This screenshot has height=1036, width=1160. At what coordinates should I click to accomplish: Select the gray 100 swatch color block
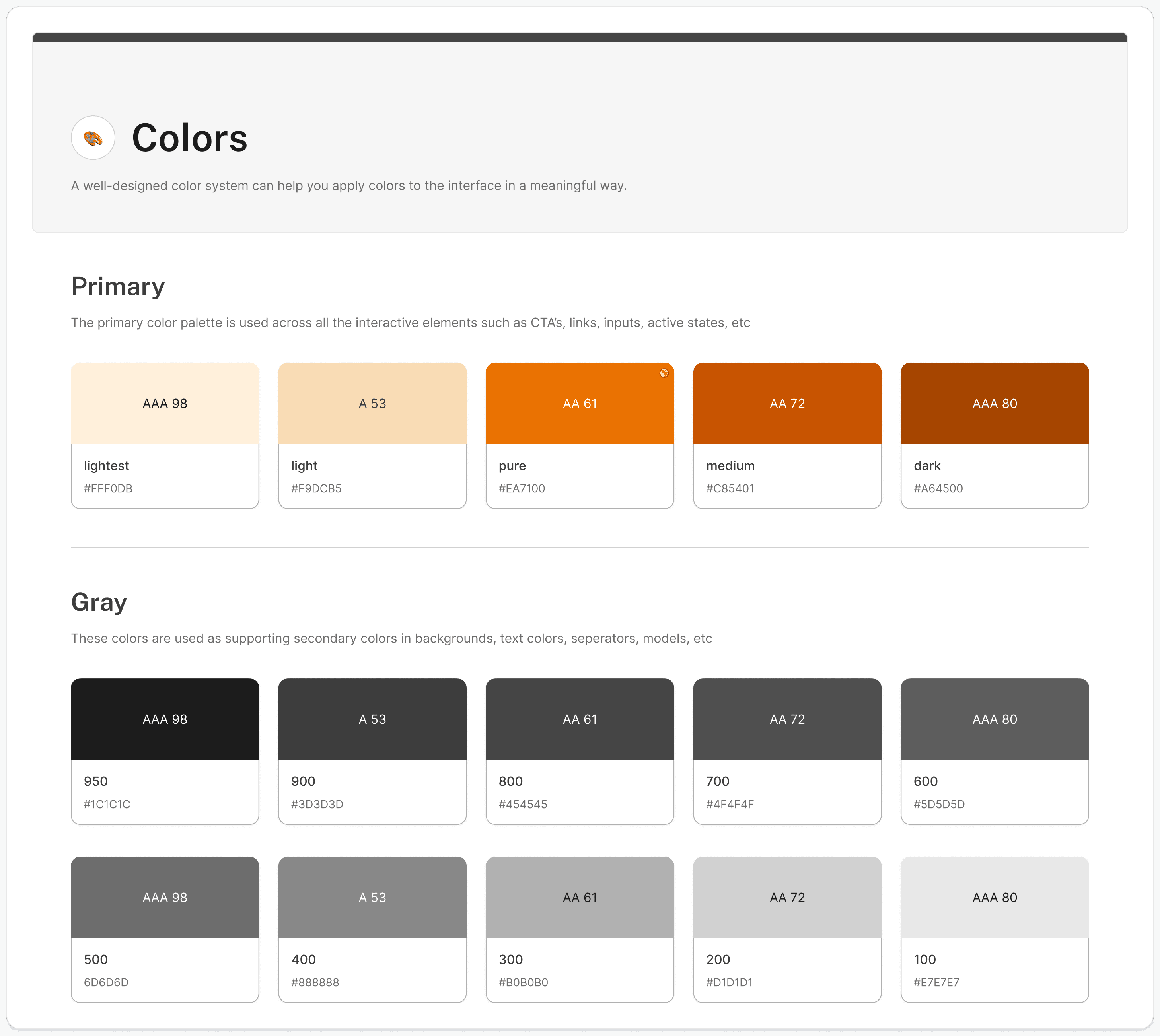(x=995, y=897)
